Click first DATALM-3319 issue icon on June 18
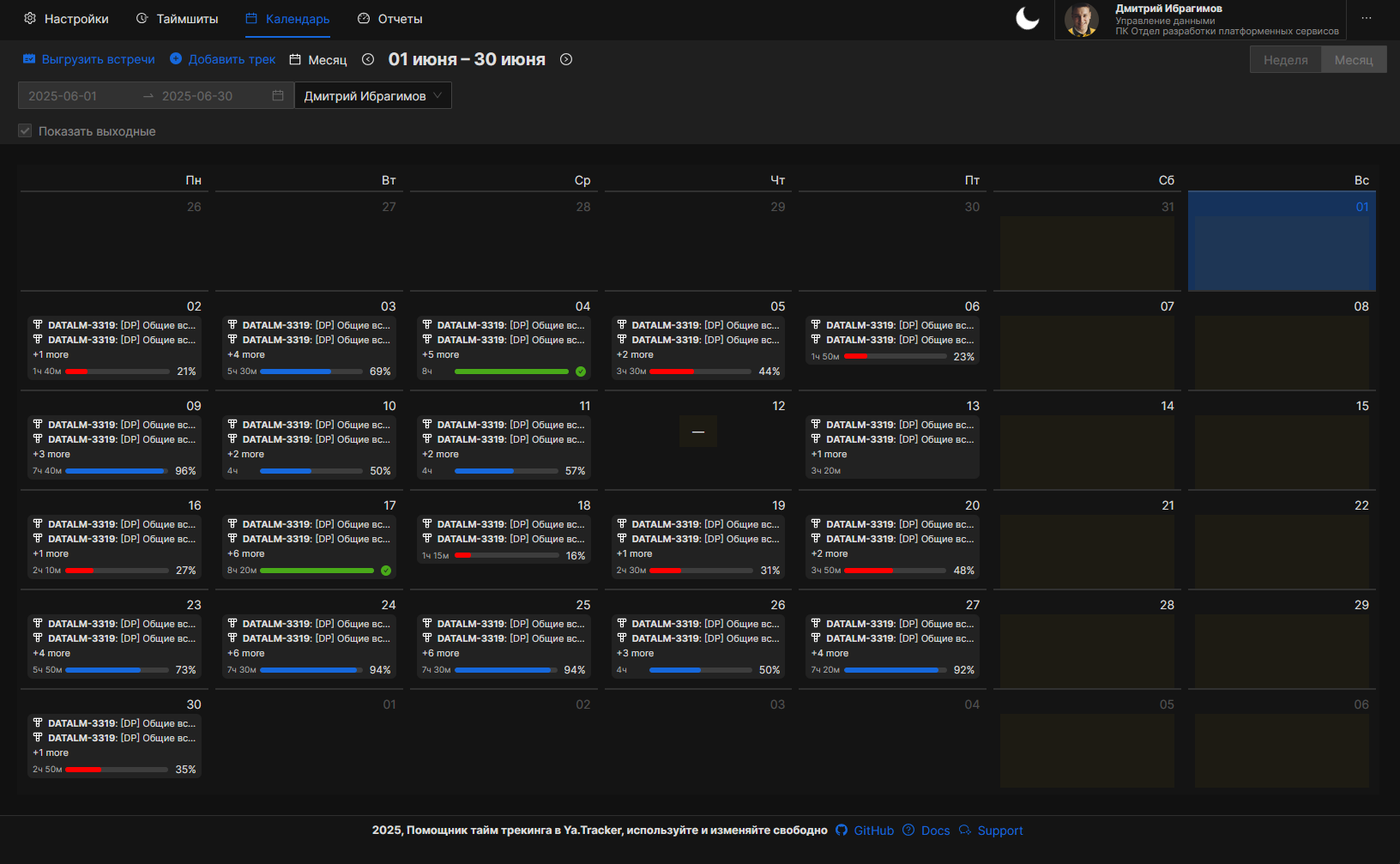 427,523
